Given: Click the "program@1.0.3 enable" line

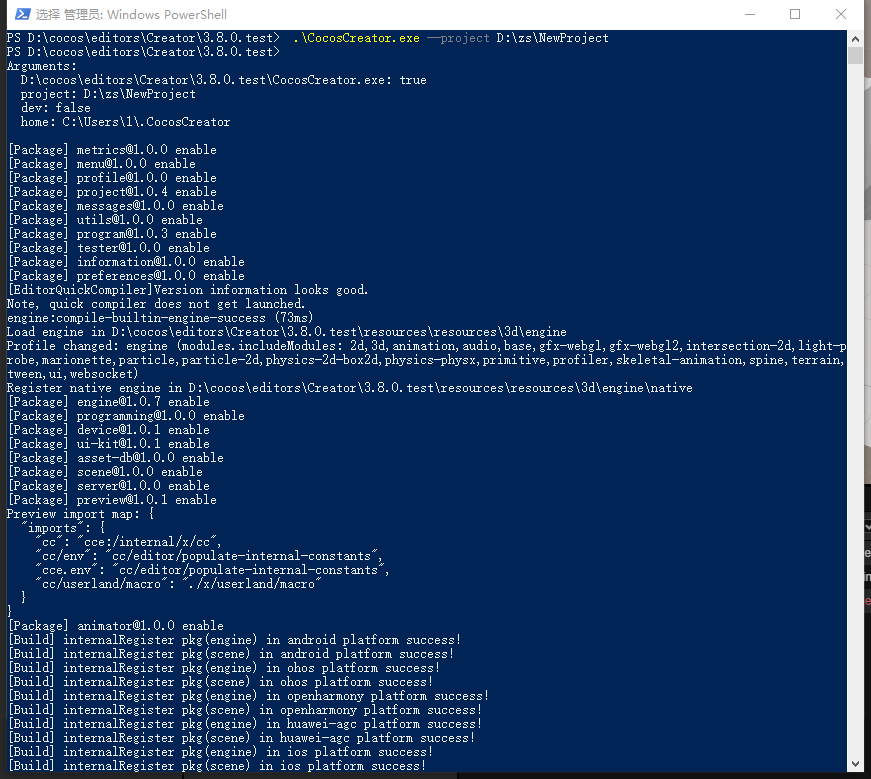Looking at the screenshot, I should [x=112, y=234].
